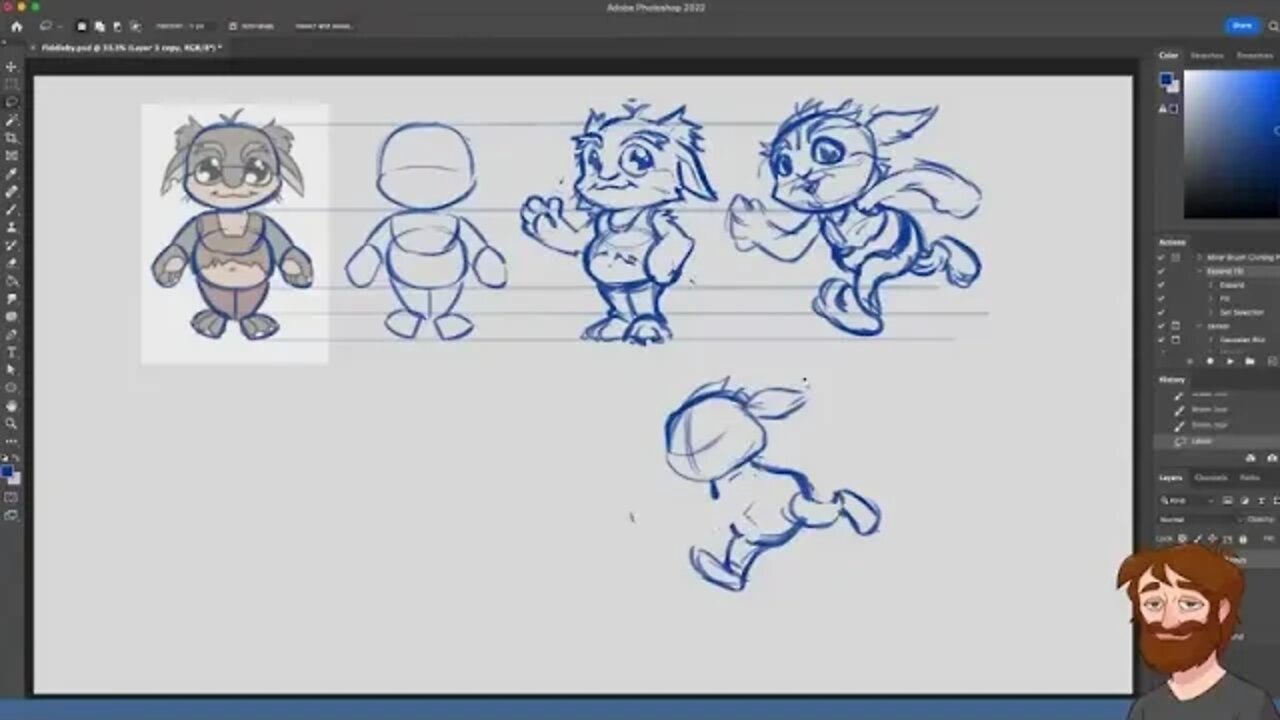Select the Hand tool
Image resolution: width=1280 pixels, height=720 pixels.
click(x=12, y=406)
